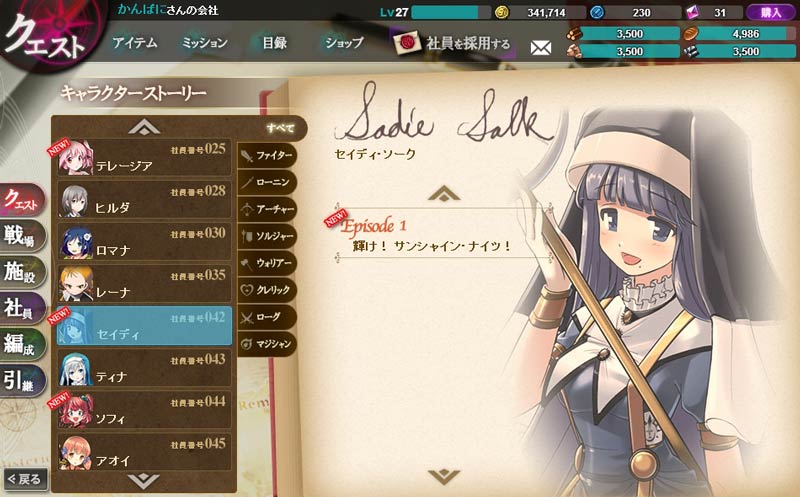This screenshot has width=800, height=497.
Task: Filter characters by マジシャン class
Action: [267, 344]
